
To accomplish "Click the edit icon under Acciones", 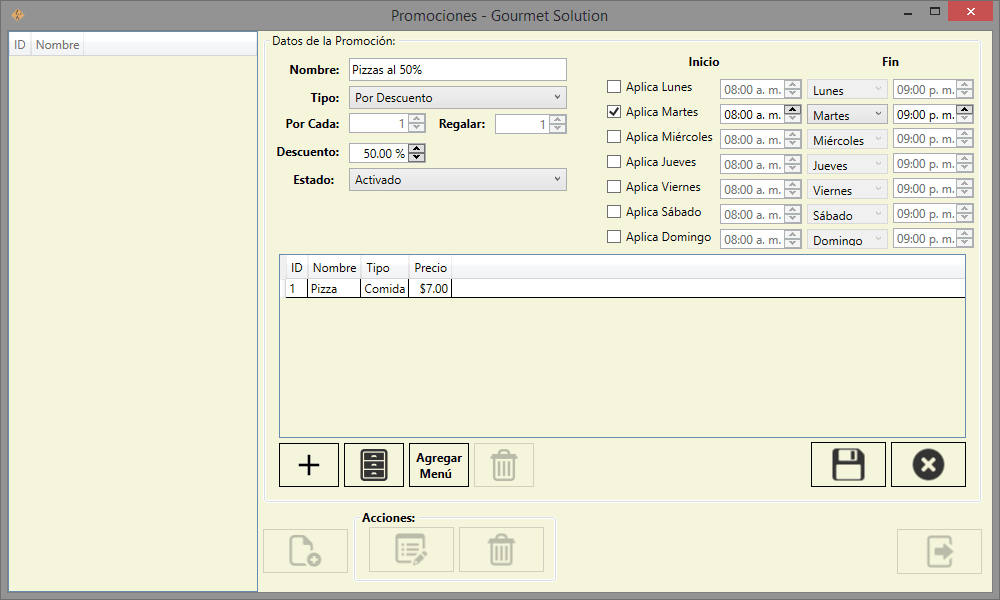I will coord(411,550).
